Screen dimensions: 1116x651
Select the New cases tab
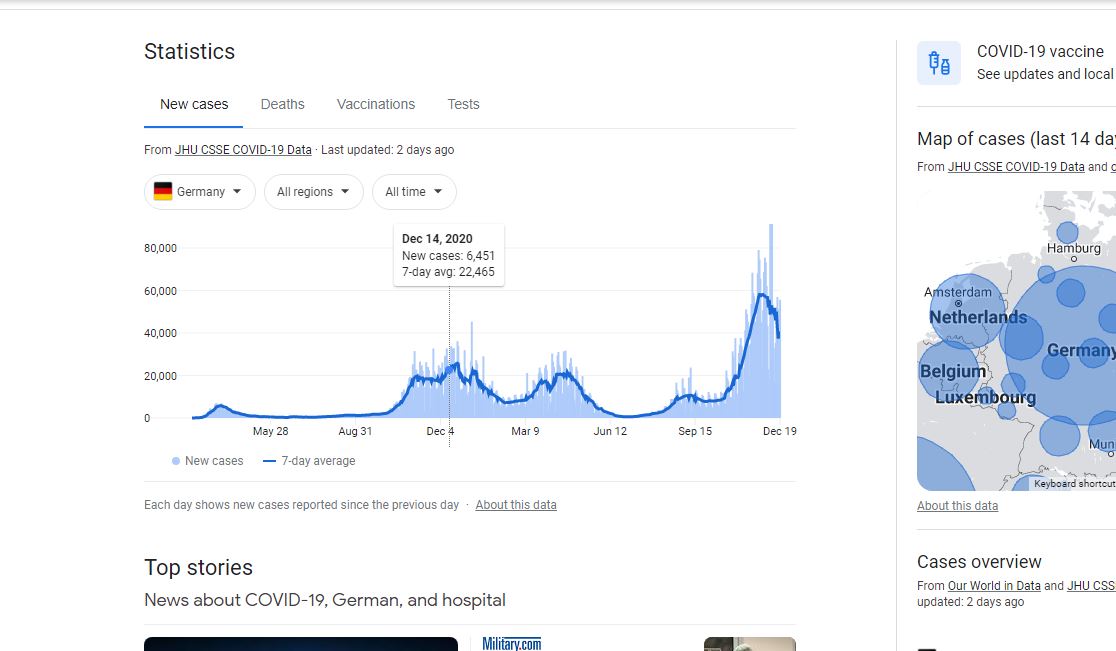[194, 104]
